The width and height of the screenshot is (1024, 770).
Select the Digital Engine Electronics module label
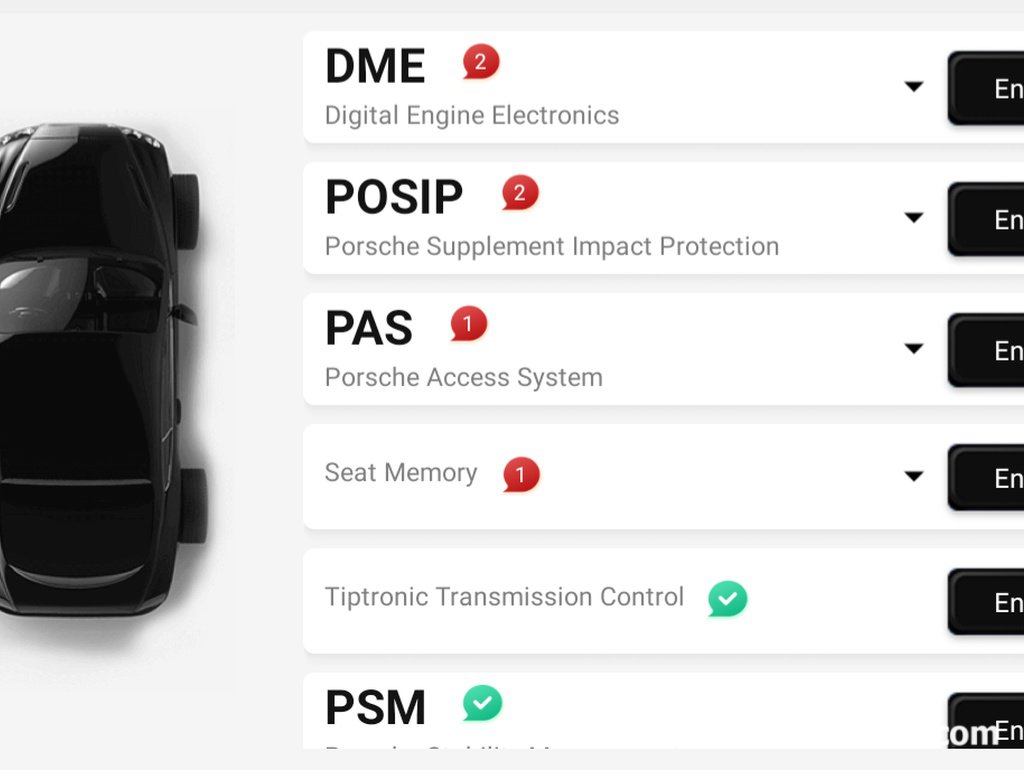(x=472, y=116)
